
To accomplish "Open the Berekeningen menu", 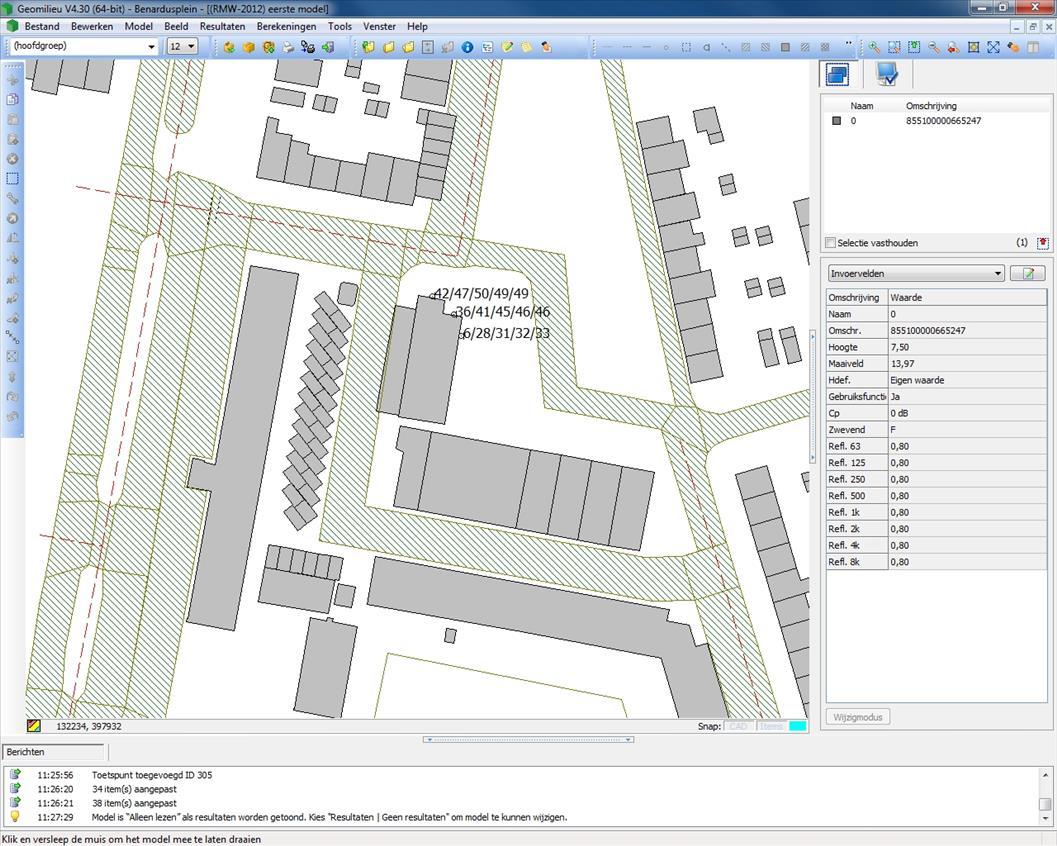I will 286,26.
